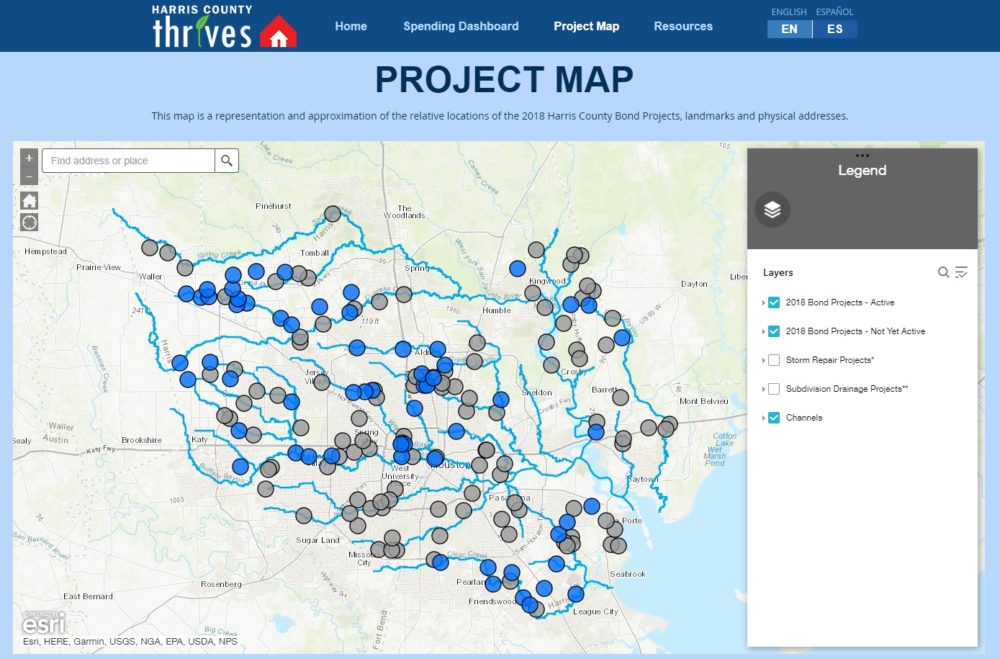
Task: Expand the Channels layer arrow
Action: coord(763,418)
